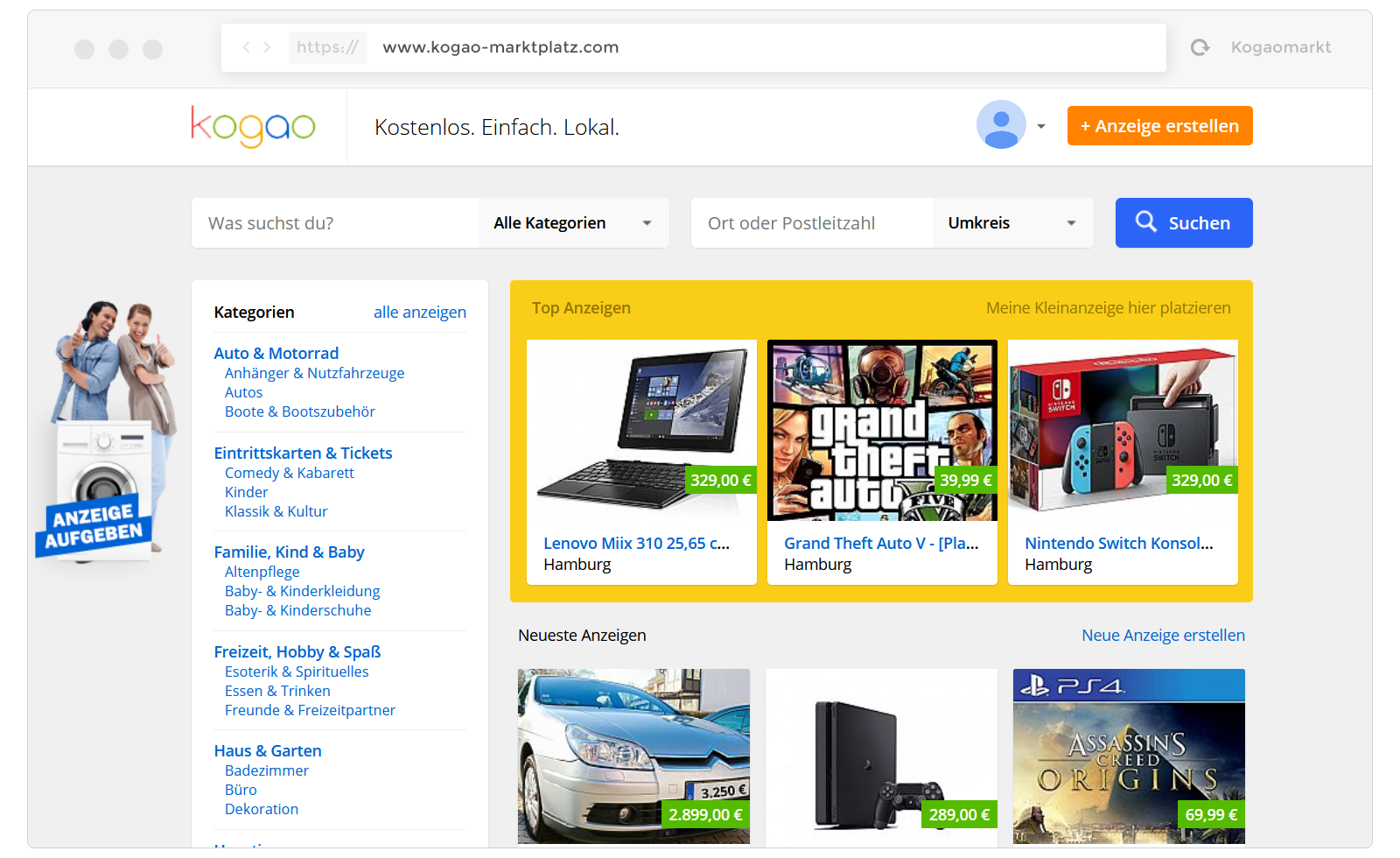
Task: Click the 39,99 € price tag
Action: tap(966, 480)
